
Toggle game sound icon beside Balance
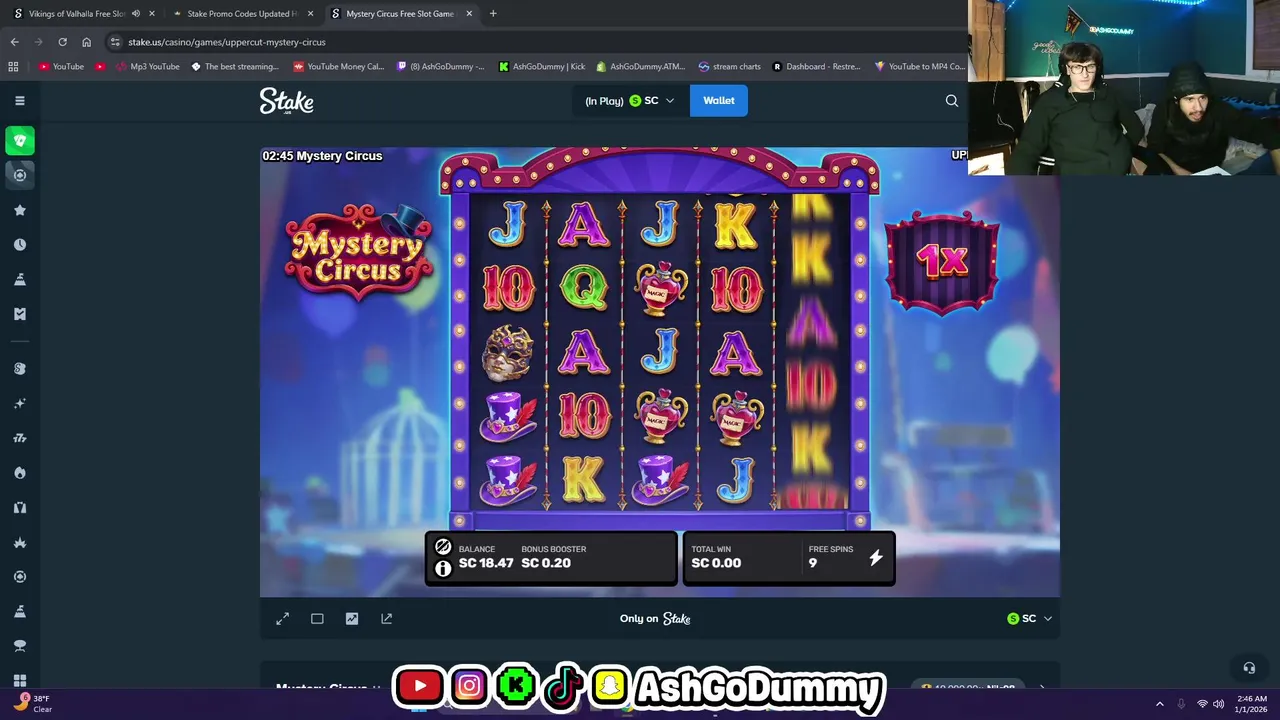(x=443, y=547)
